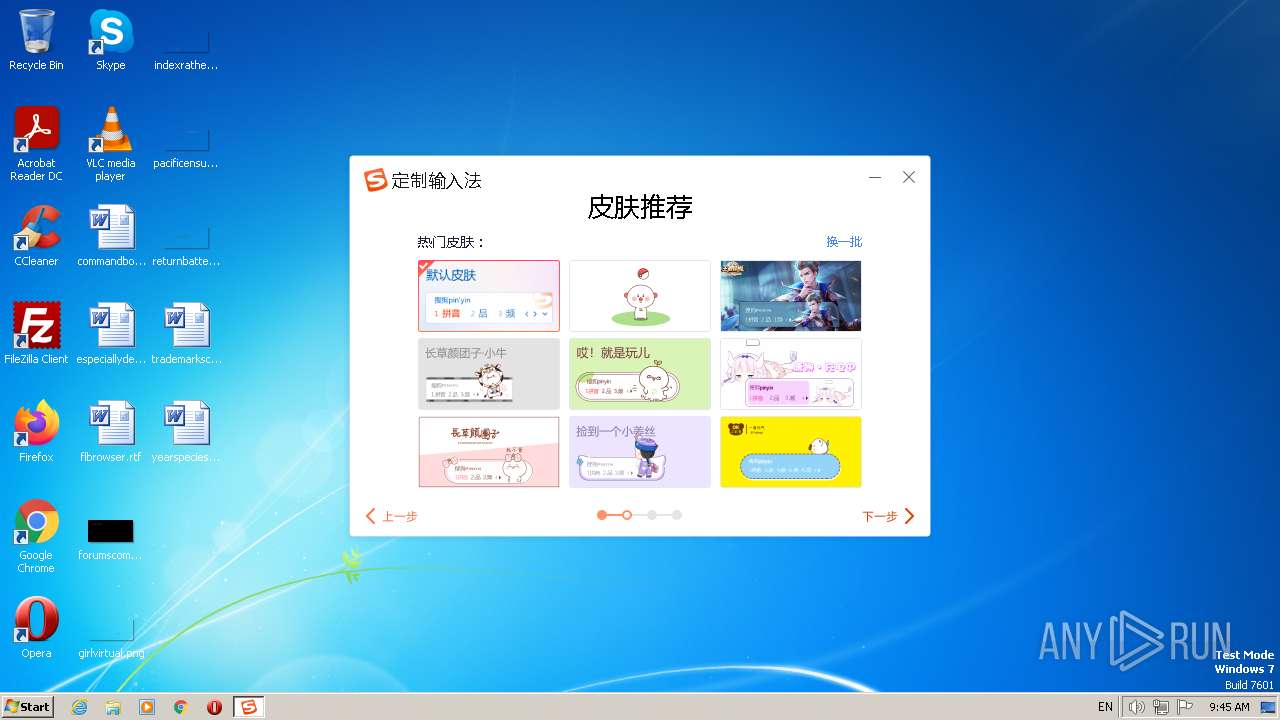Viewport: 1280px width, 720px height.
Task: Launch FileZilla Client shortcut
Action: coord(36,334)
